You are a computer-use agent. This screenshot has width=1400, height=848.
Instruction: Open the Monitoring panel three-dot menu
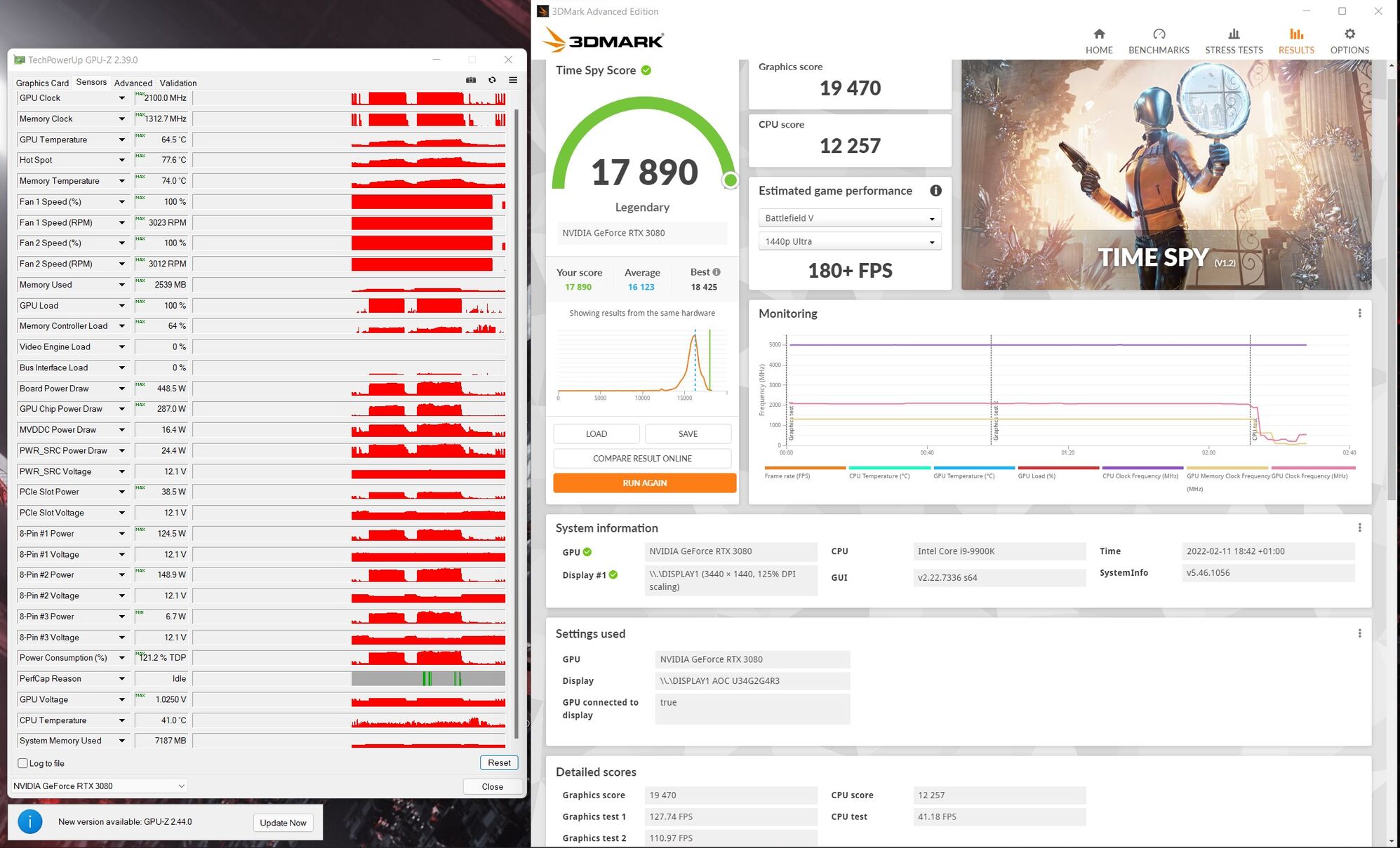point(1359,314)
